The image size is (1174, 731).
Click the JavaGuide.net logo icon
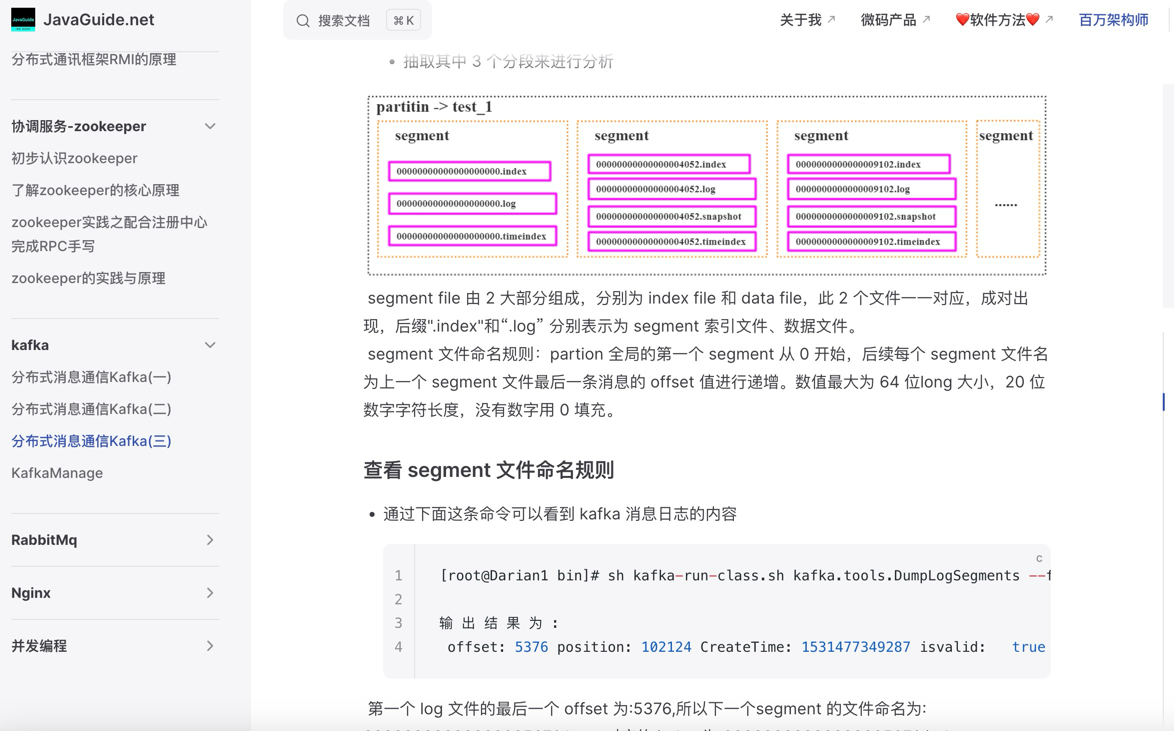click(23, 19)
